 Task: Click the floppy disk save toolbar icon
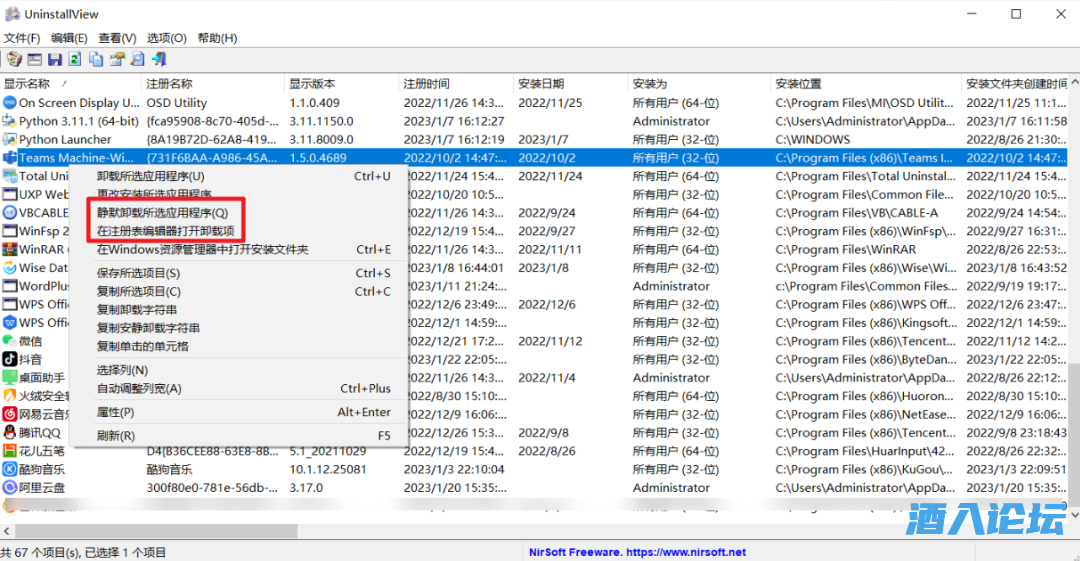coord(54,59)
